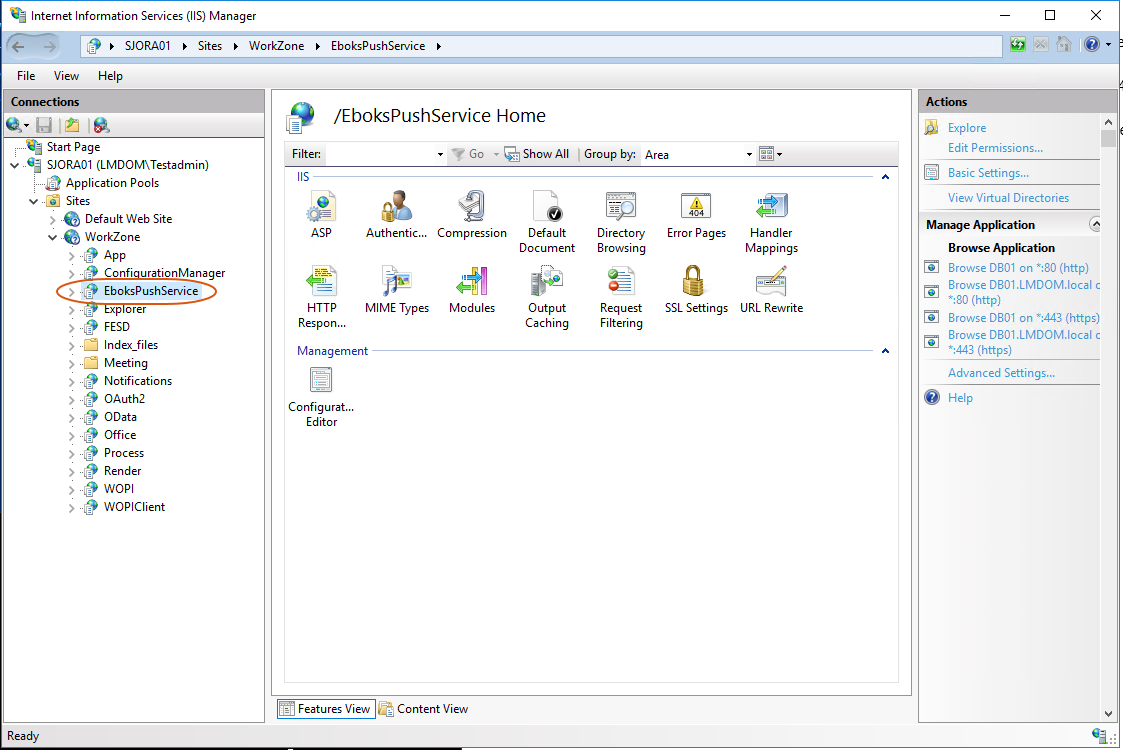Select the WOPIClient application
The height and width of the screenshot is (750, 1123).
tap(134, 506)
